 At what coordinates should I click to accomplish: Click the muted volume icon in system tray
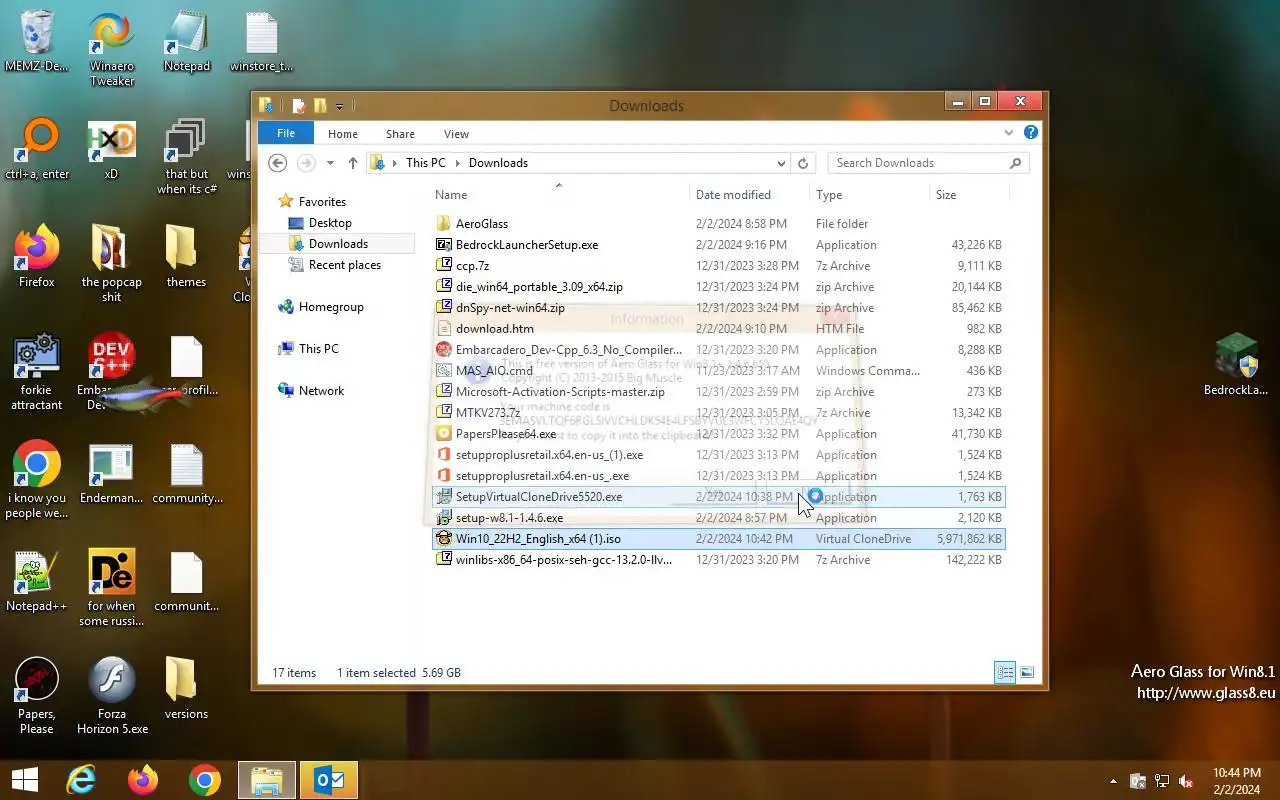pos(1186,781)
